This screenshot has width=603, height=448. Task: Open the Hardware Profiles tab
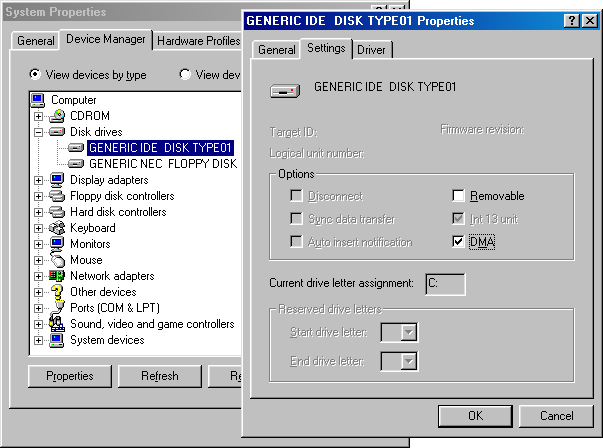pos(198,41)
